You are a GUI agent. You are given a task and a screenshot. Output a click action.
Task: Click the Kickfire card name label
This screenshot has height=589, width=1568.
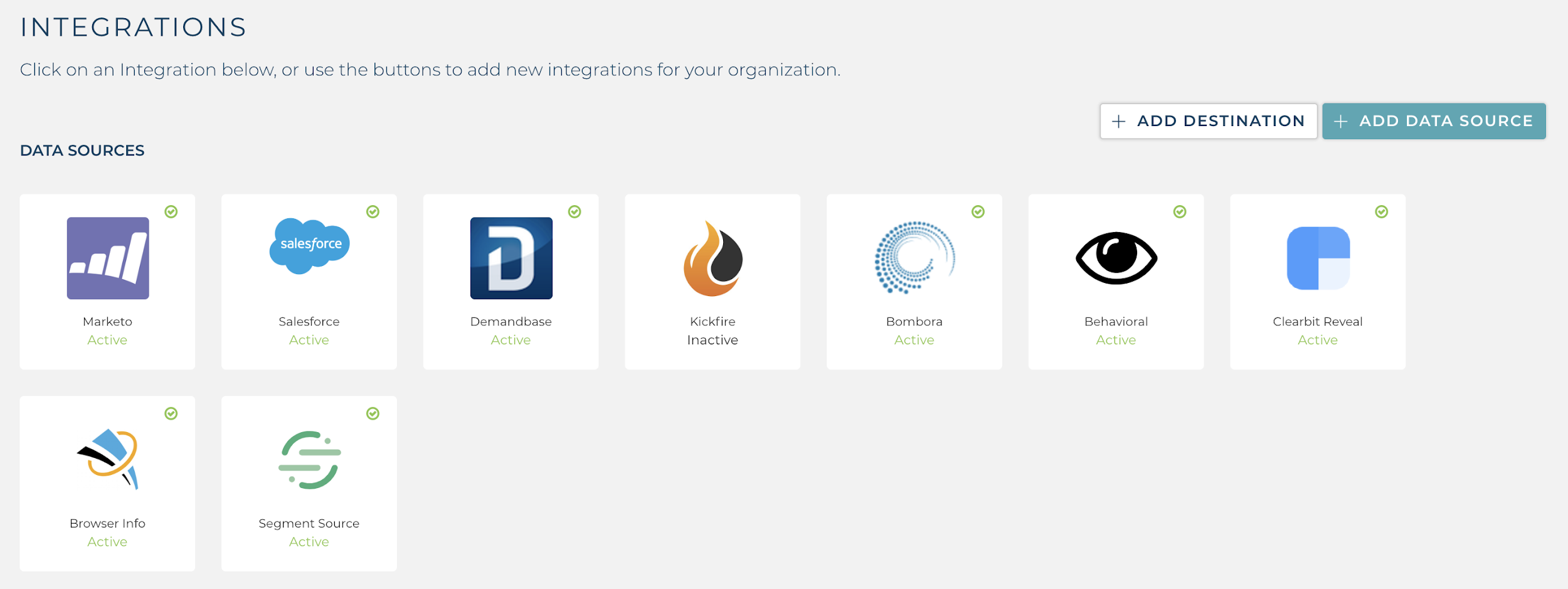(x=713, y=321)
